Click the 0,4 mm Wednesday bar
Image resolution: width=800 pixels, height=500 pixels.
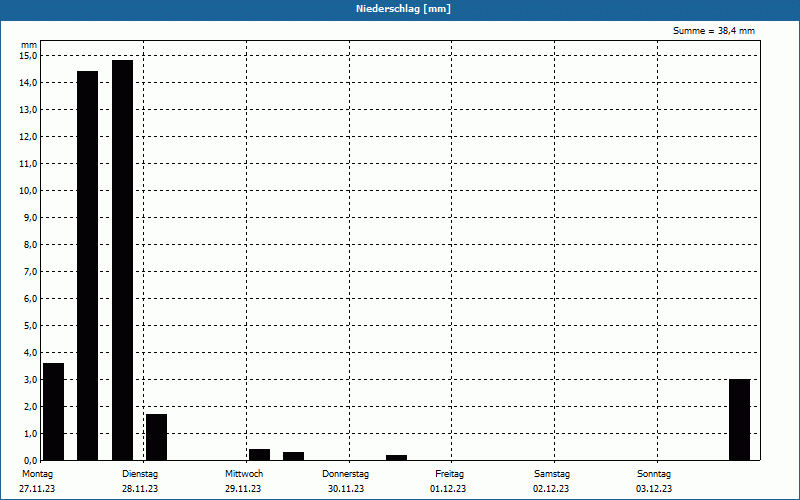tap(259, 455)
